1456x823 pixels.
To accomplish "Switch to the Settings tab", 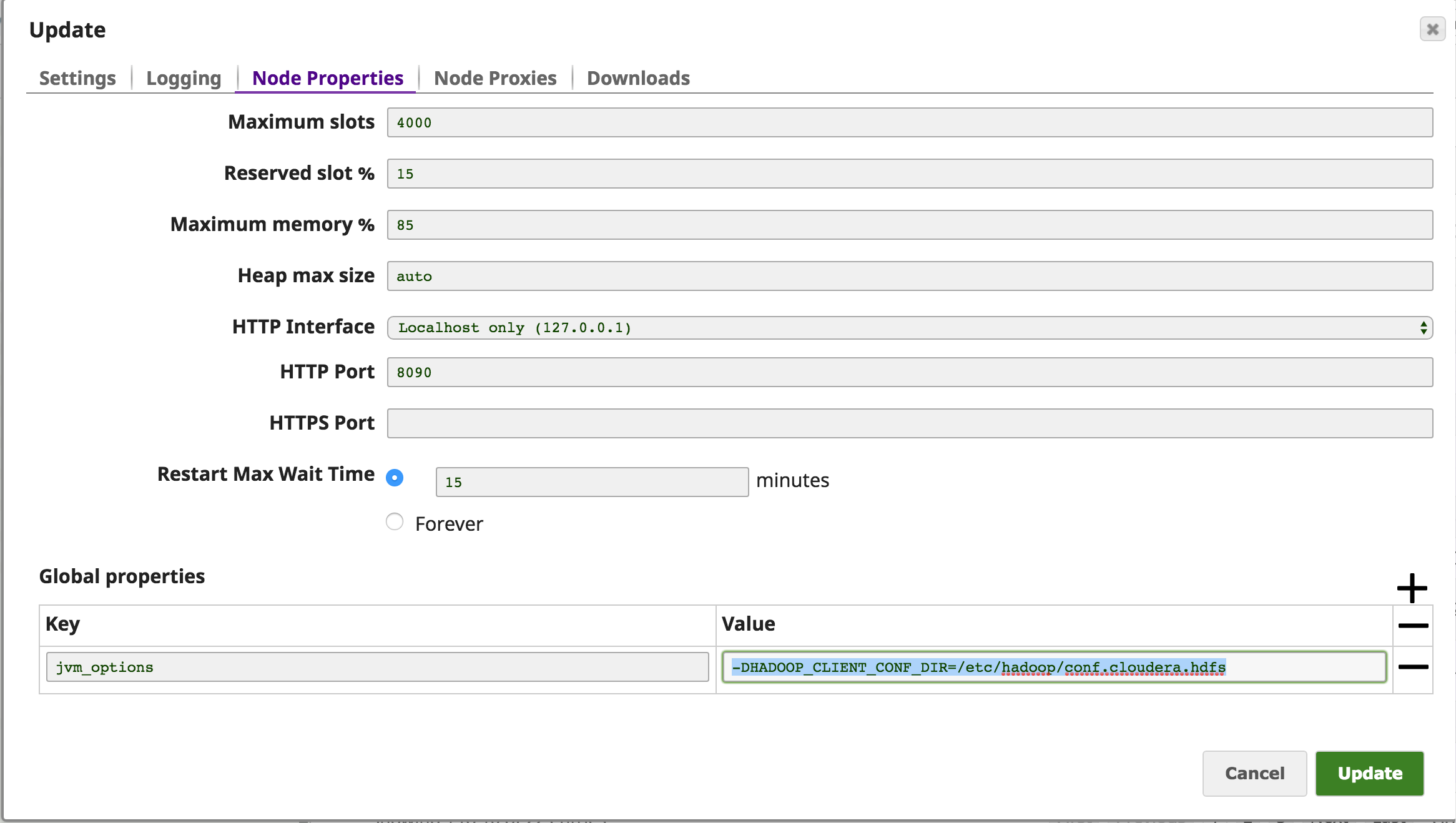I will tap(77, 78).
